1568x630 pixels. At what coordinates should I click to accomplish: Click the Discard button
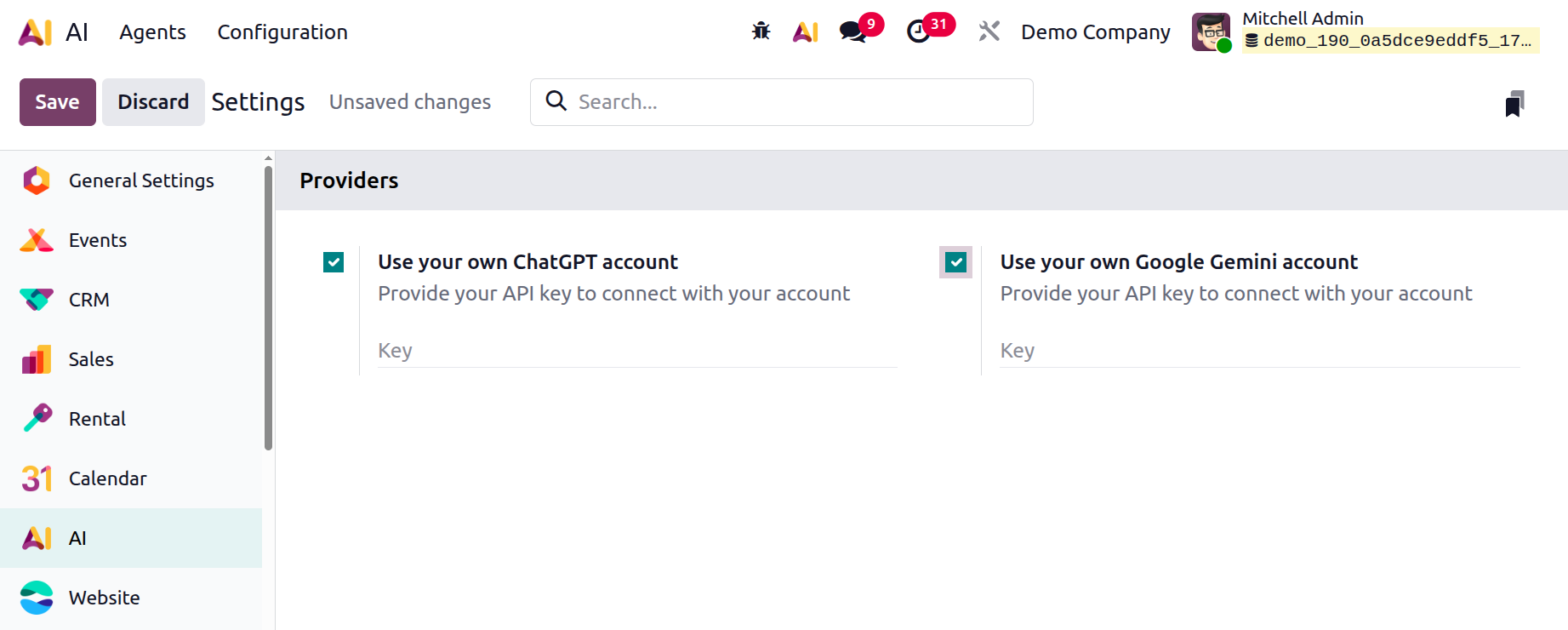(x=153, y=102)
